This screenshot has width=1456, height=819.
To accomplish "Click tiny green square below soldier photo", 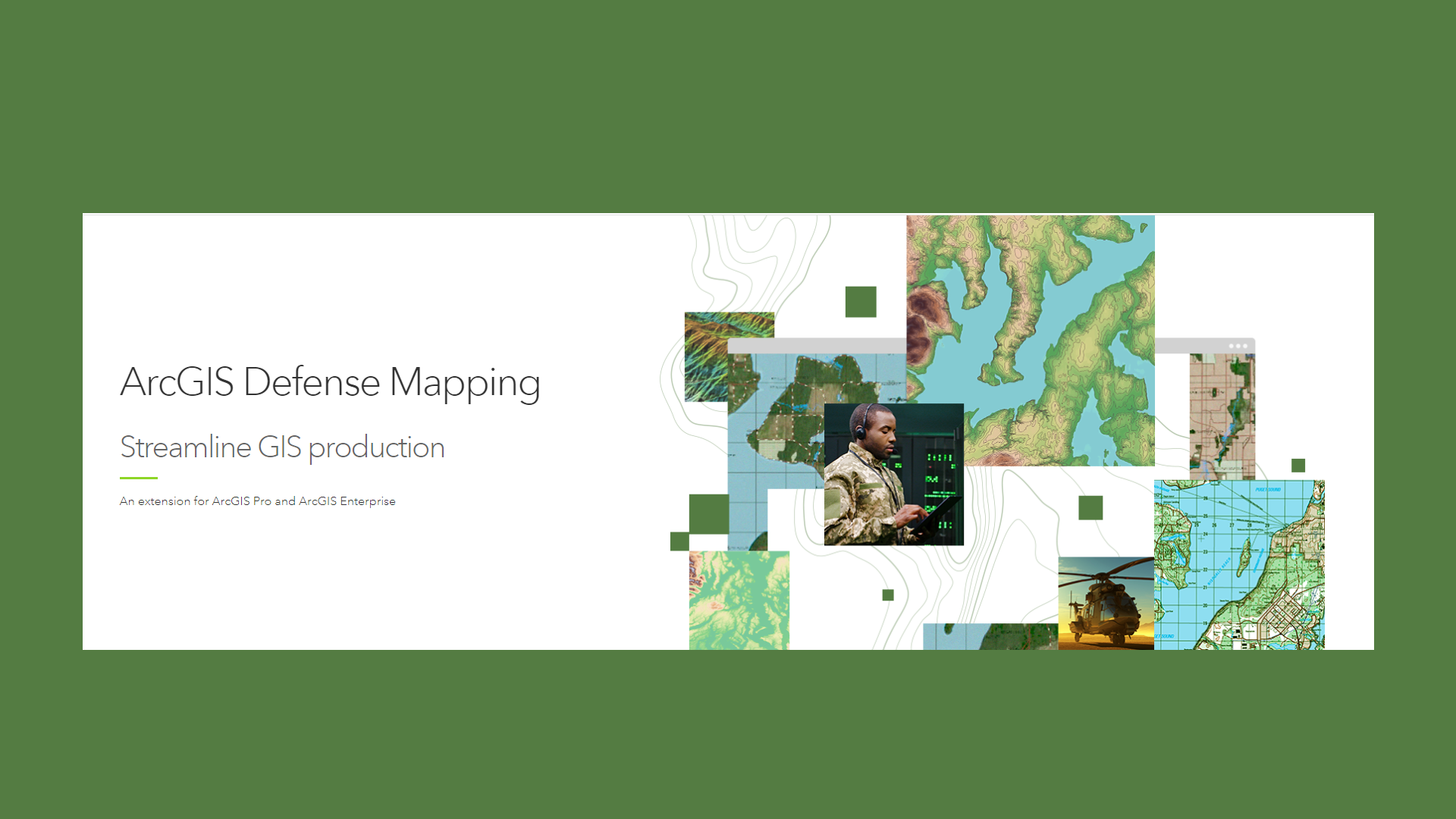I will coord(888,595).
